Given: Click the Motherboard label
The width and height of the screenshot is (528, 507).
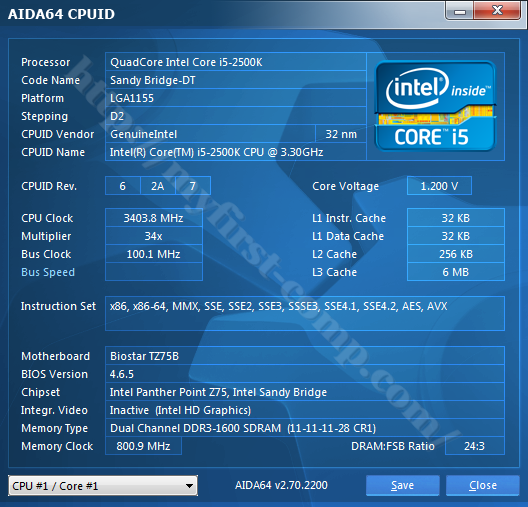Looking at the screenshot, I should tap(56, 356).
